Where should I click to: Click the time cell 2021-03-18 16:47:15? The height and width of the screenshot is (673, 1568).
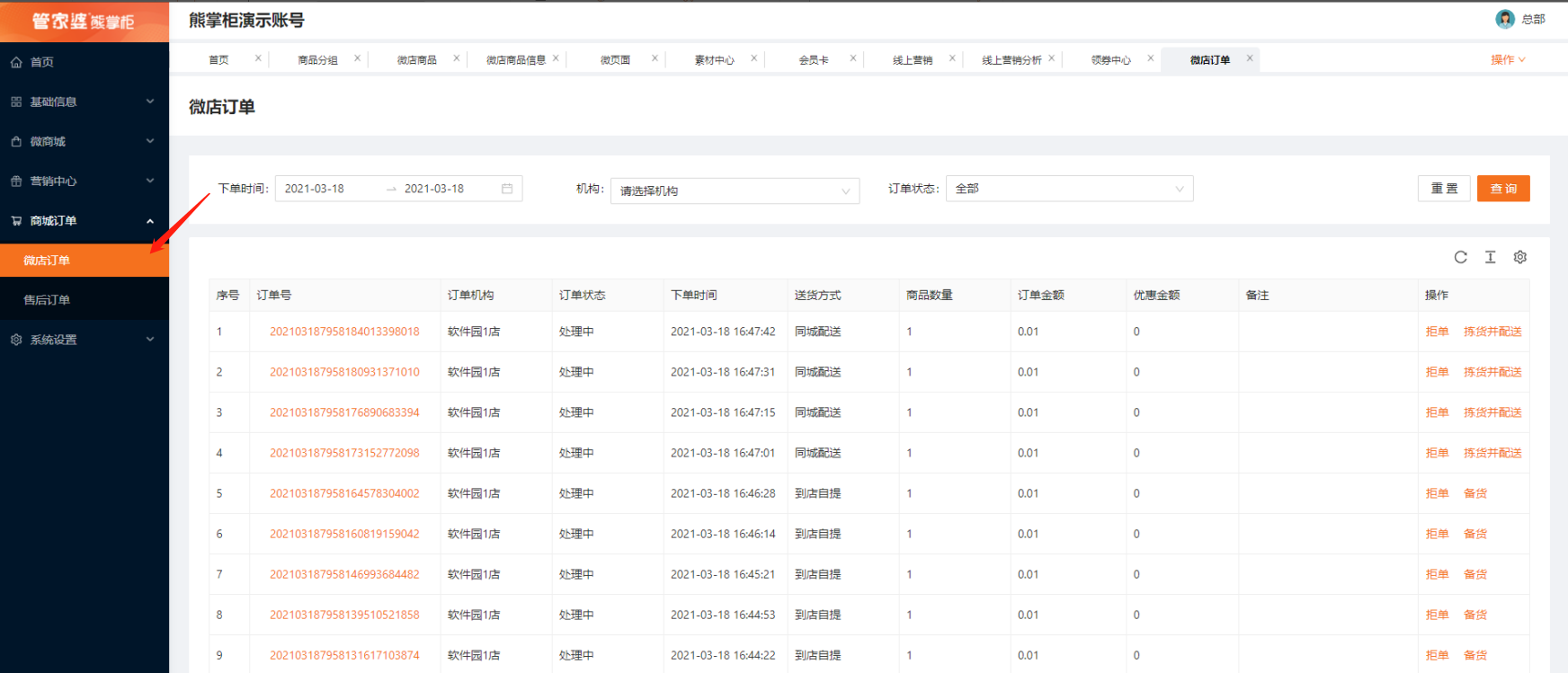click(x=723, y=412)
